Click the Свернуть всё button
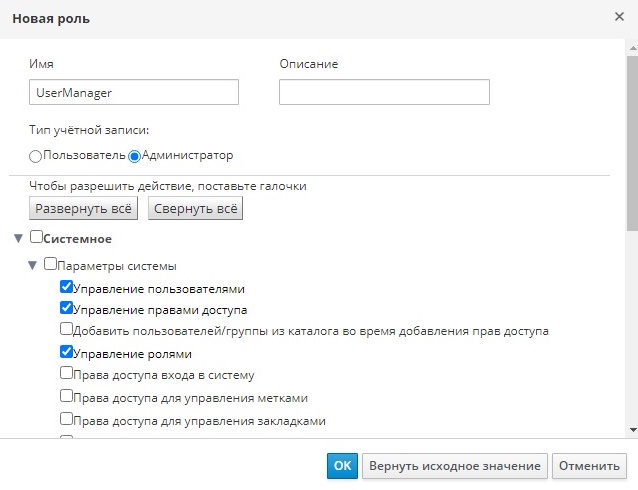 point(196,208)
